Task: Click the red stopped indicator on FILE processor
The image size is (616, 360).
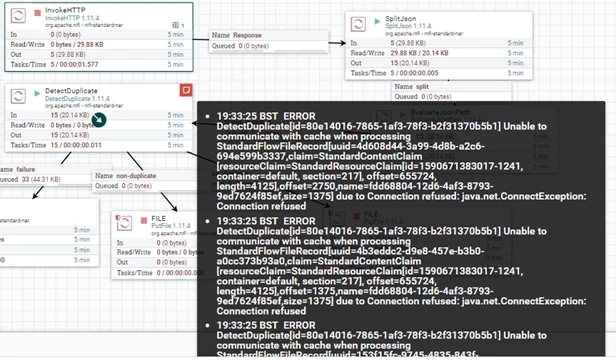Action: point(144,220)
